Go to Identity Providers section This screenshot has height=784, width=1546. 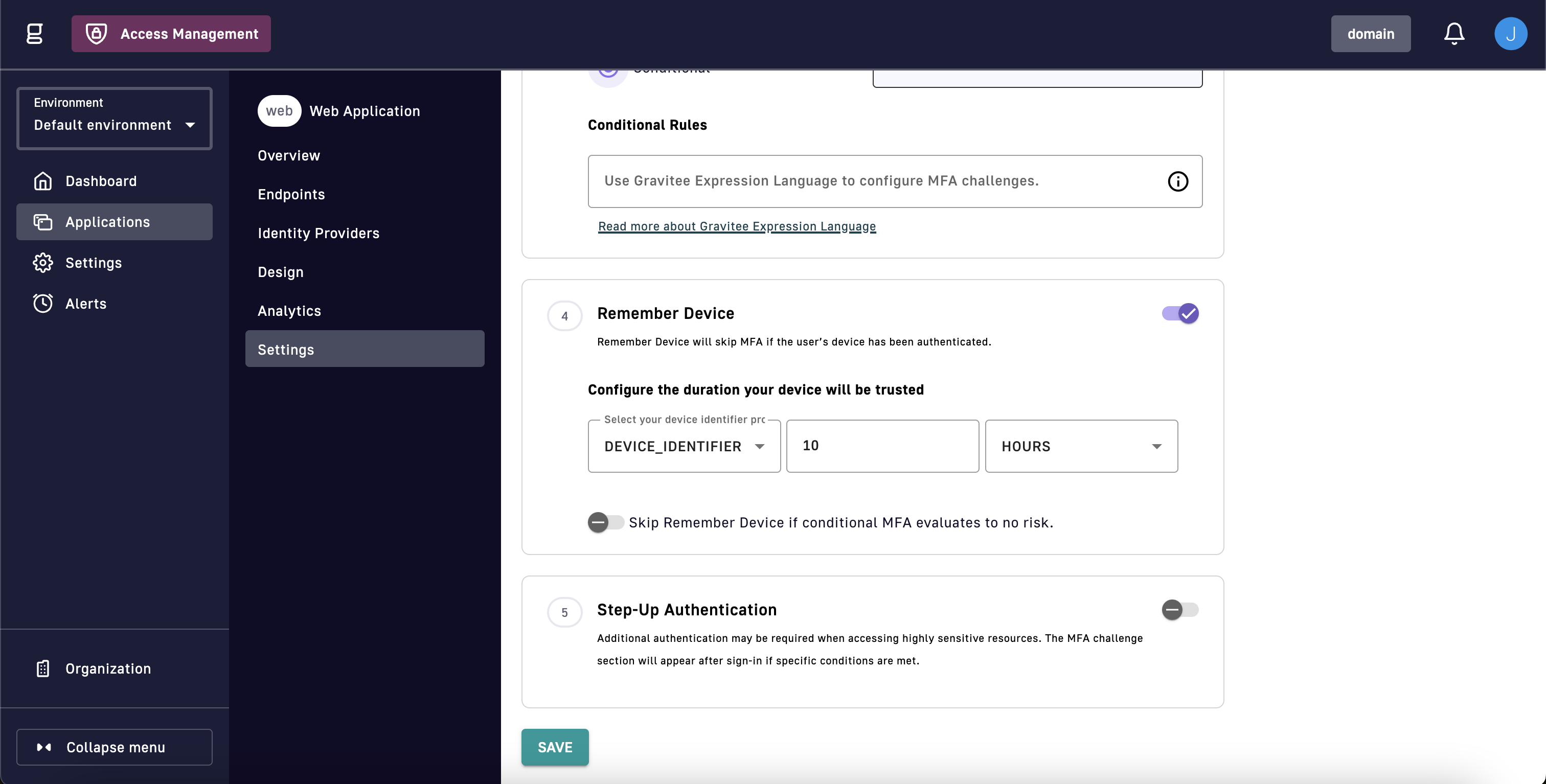click(318, 234)
